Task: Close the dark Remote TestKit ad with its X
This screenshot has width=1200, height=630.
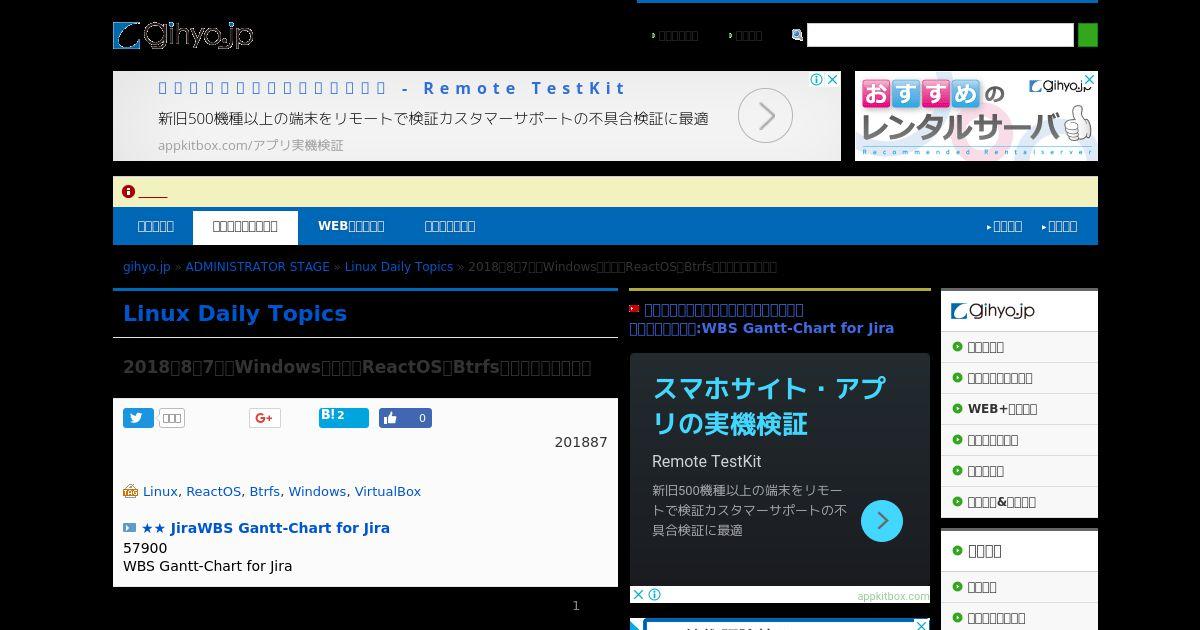Action: point(637,594)
